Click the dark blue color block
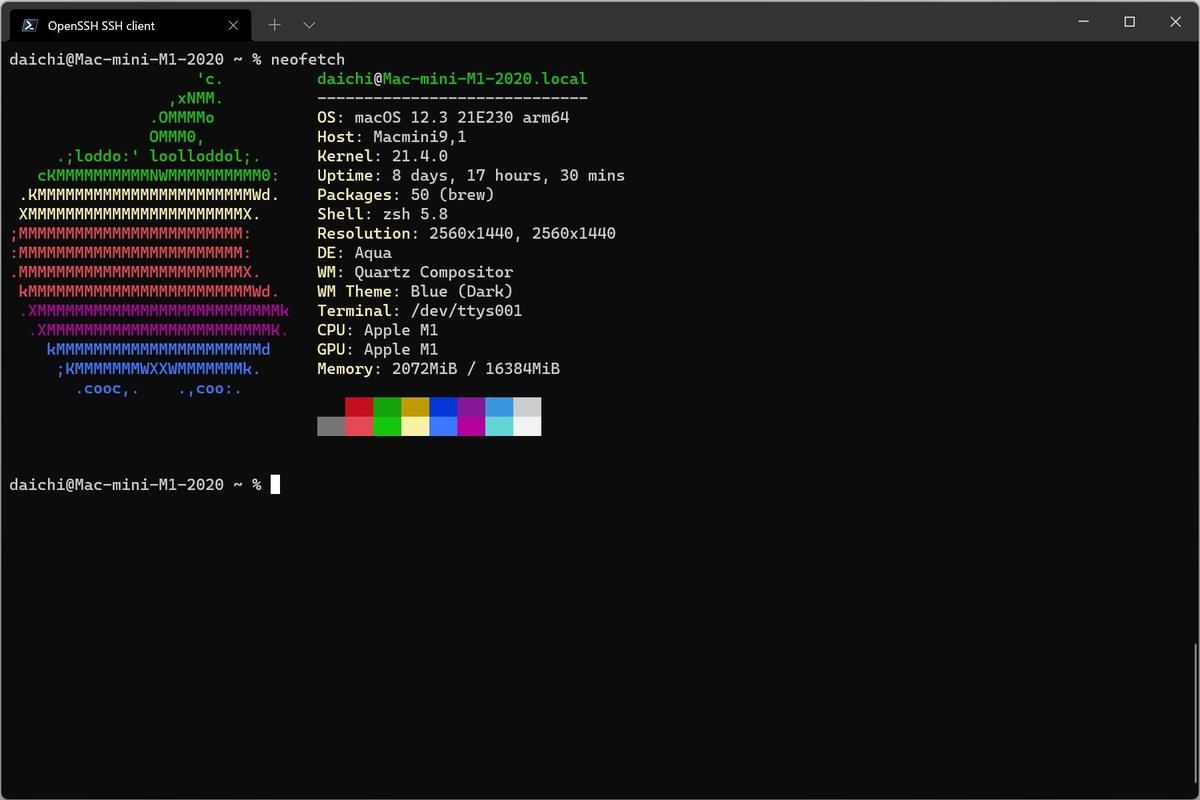Screen dimensions: 1200x800 pyautogui.click(x=443, y=407)
